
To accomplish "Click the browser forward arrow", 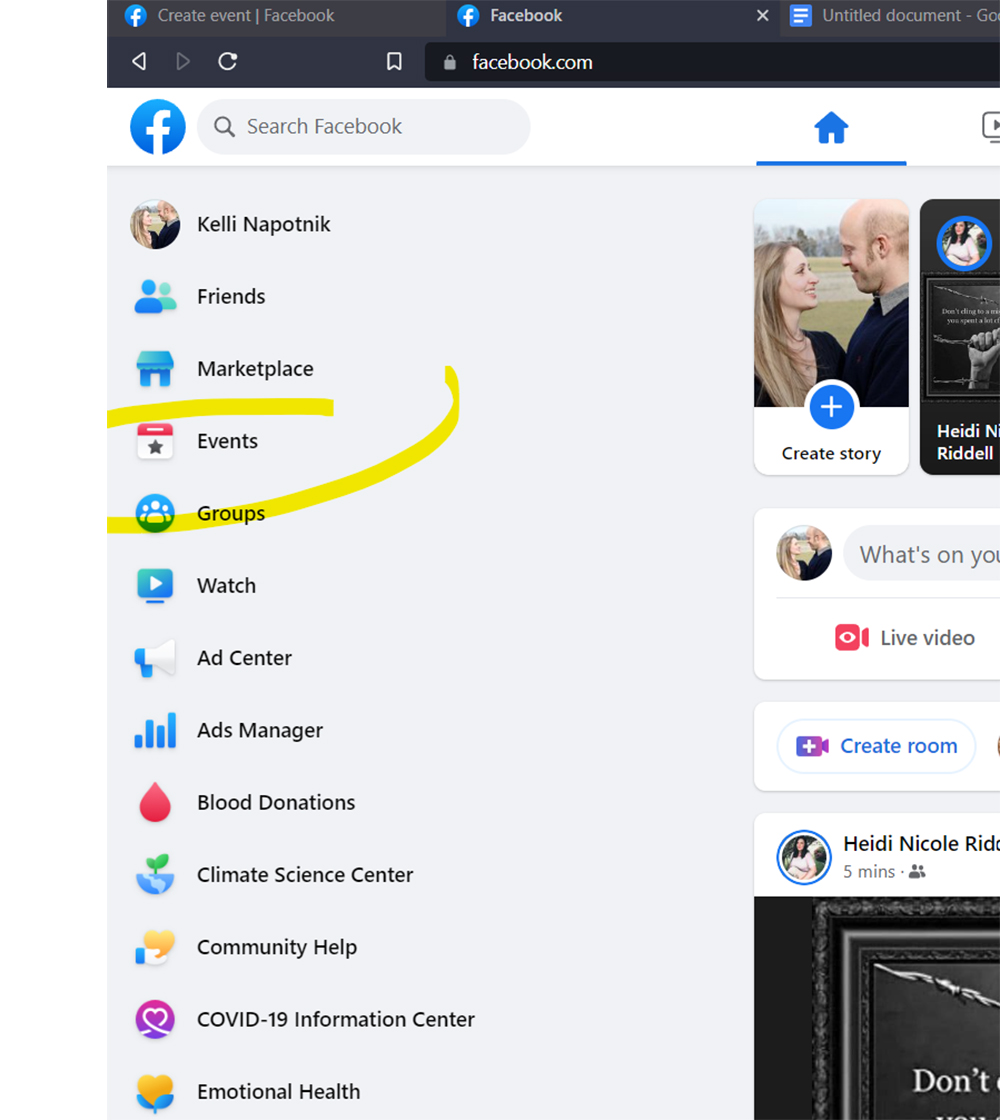I will coord(183,61).
